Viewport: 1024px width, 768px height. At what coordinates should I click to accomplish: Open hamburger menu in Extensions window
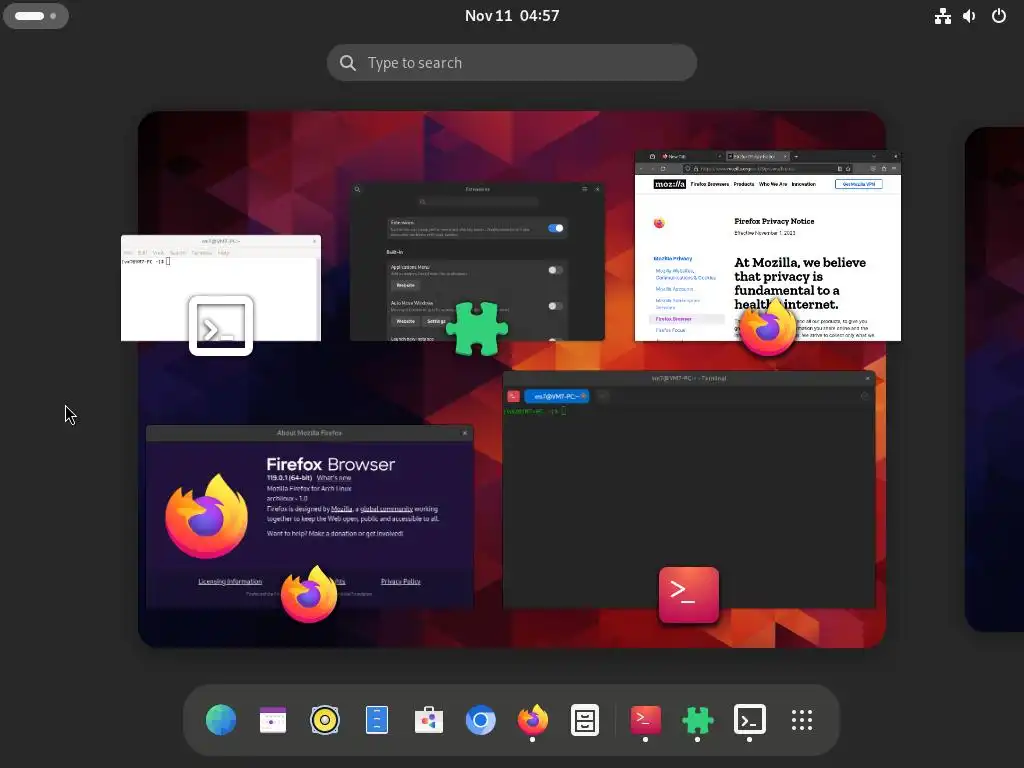point(584,189)
